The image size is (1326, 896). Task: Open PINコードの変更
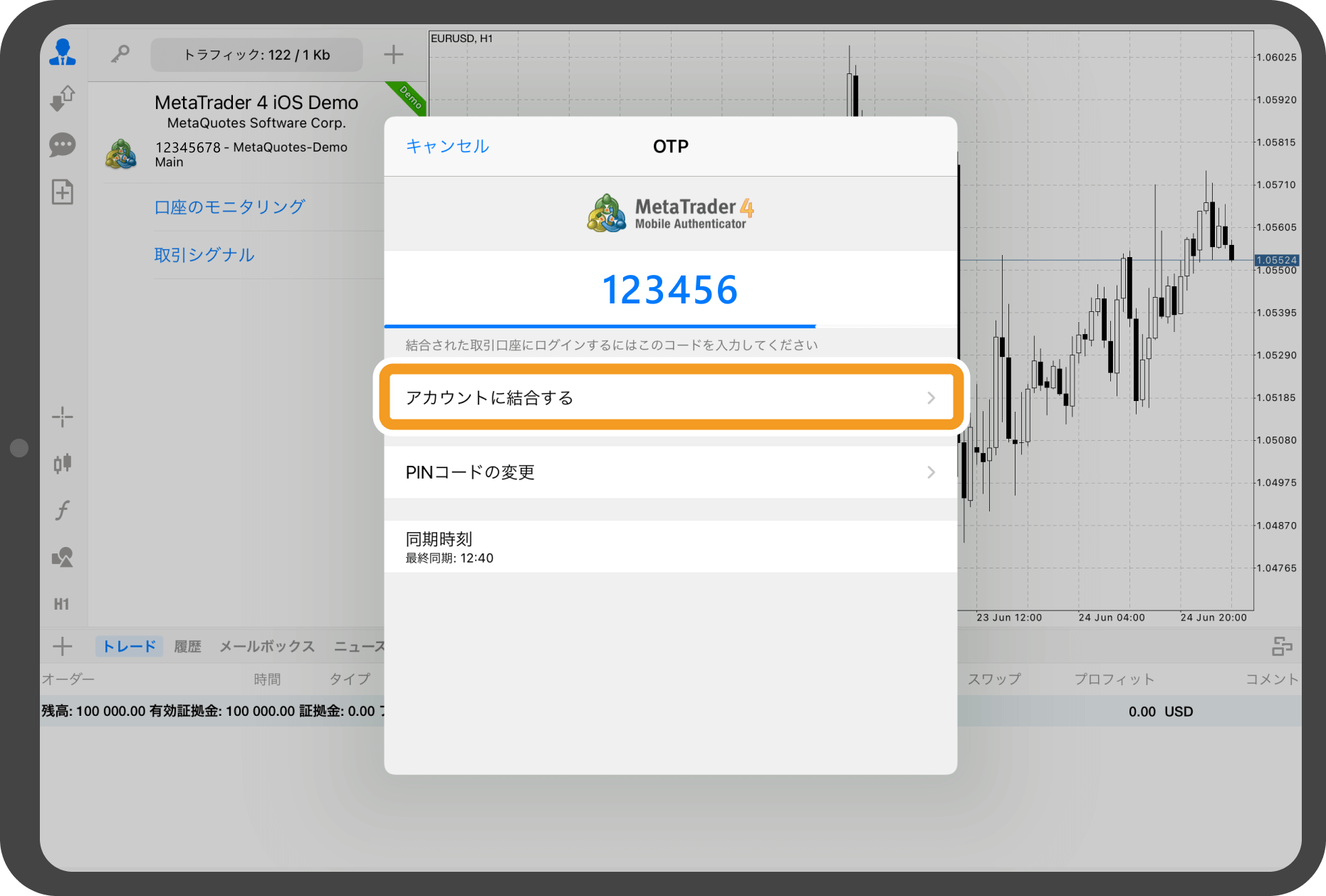coord(670,472)
